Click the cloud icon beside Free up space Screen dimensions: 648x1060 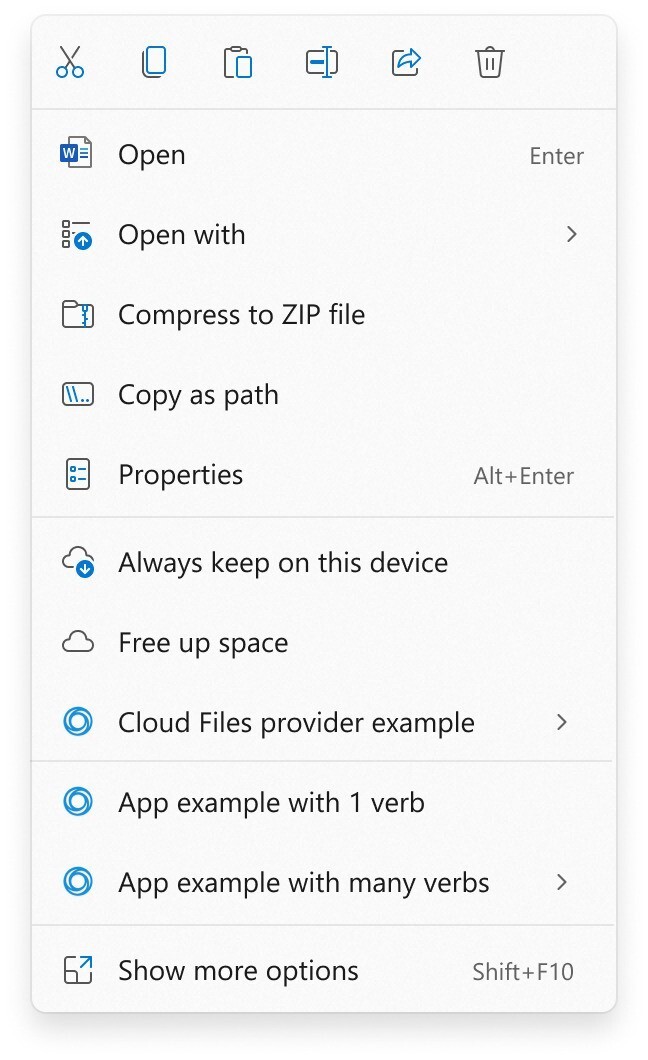77,643
